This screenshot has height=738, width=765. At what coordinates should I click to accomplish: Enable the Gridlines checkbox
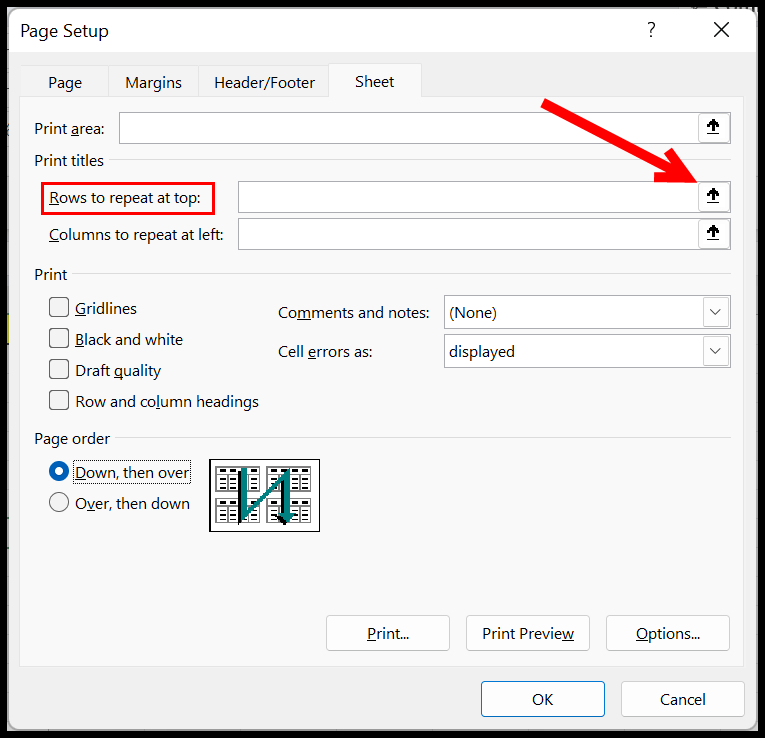[x=59, y=308]
